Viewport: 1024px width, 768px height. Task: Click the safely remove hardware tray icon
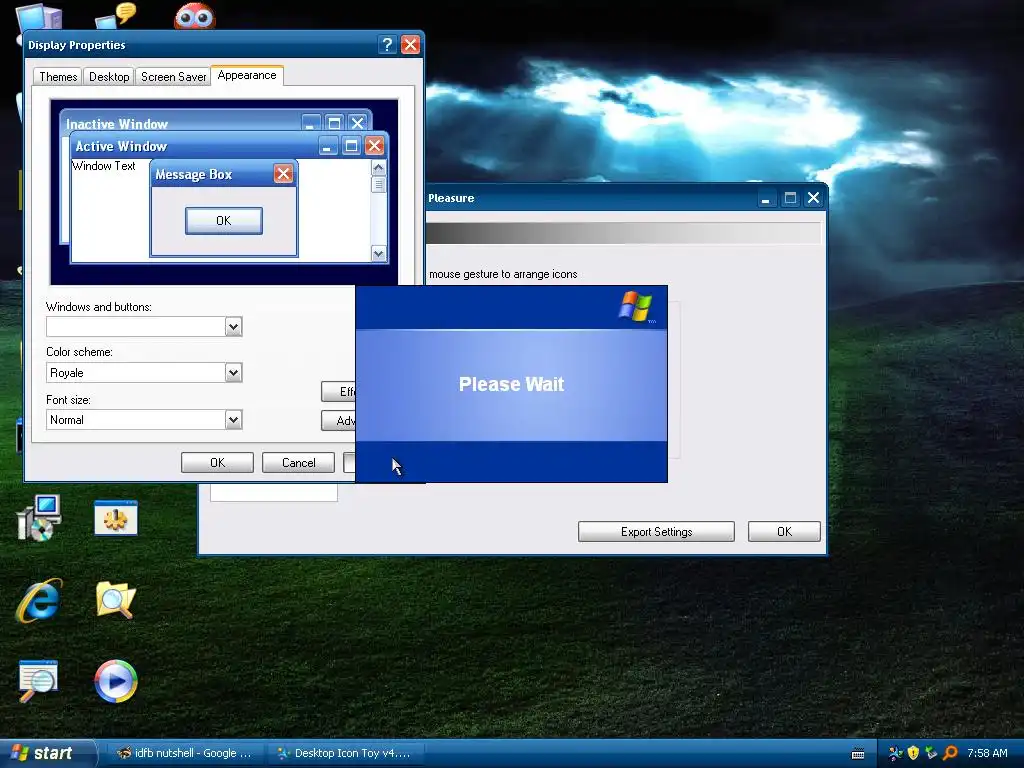(931, 754)
